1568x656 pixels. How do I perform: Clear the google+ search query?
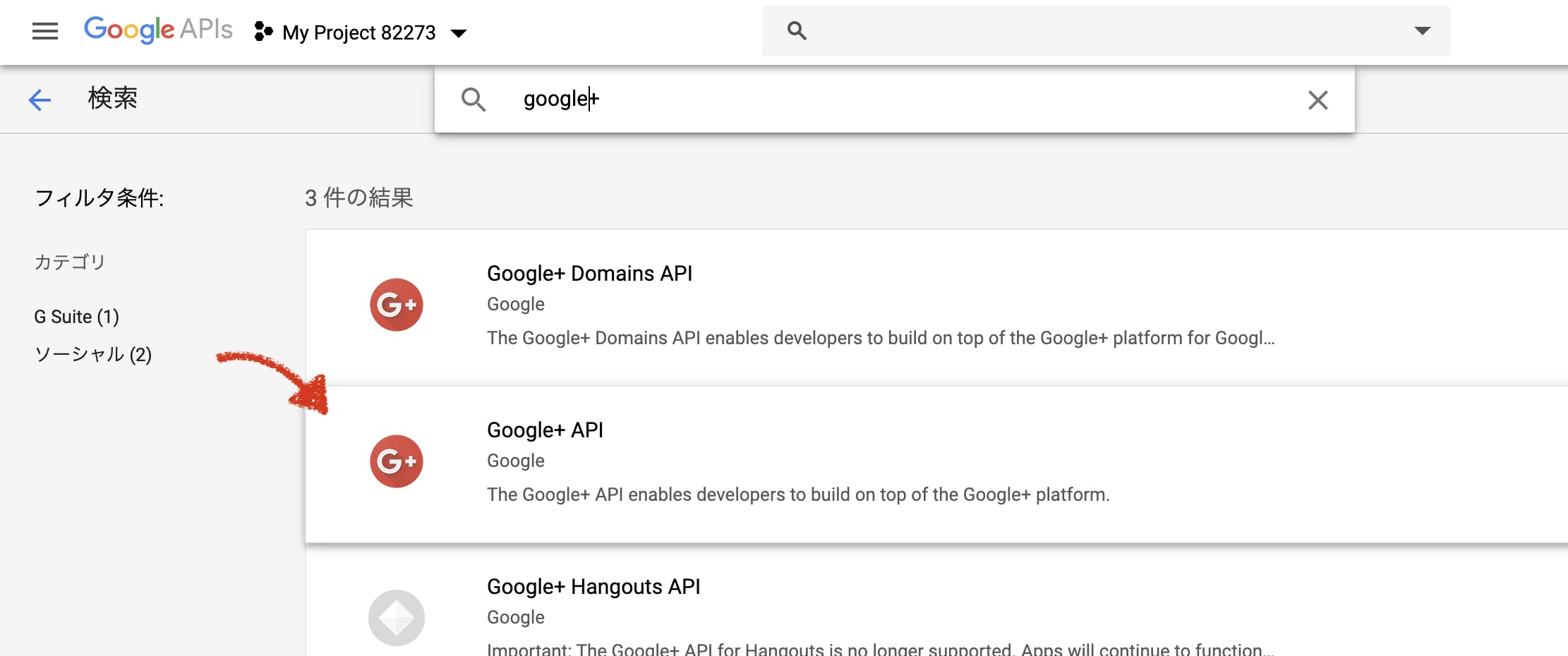[1317, 100]
